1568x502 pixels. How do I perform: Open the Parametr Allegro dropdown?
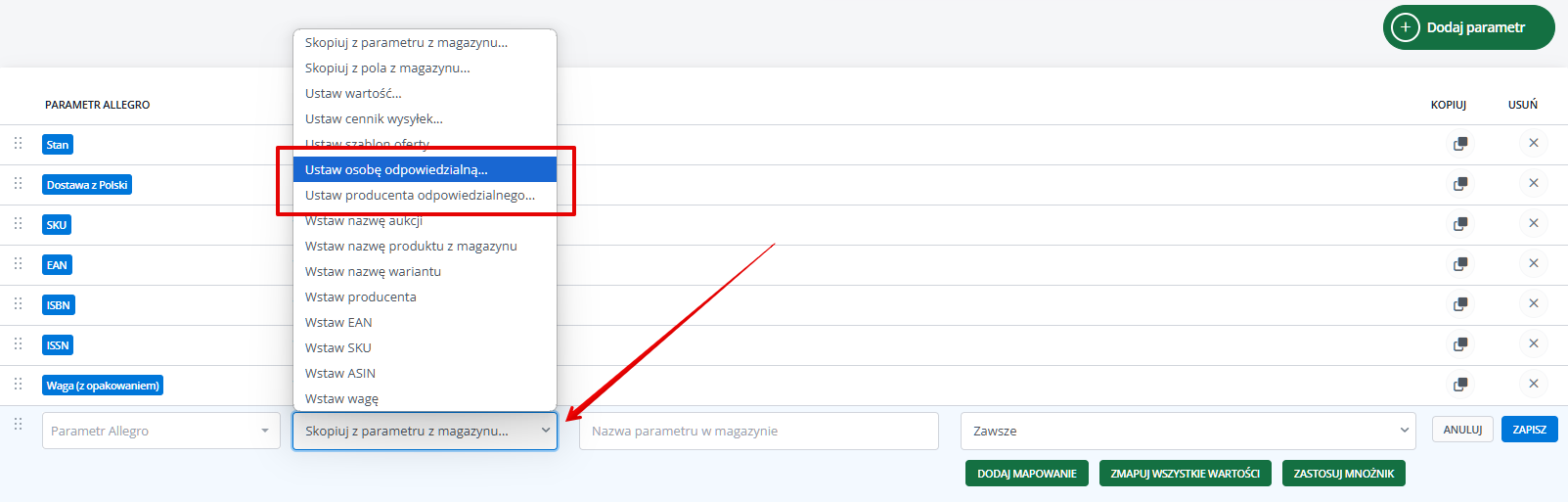161,431
